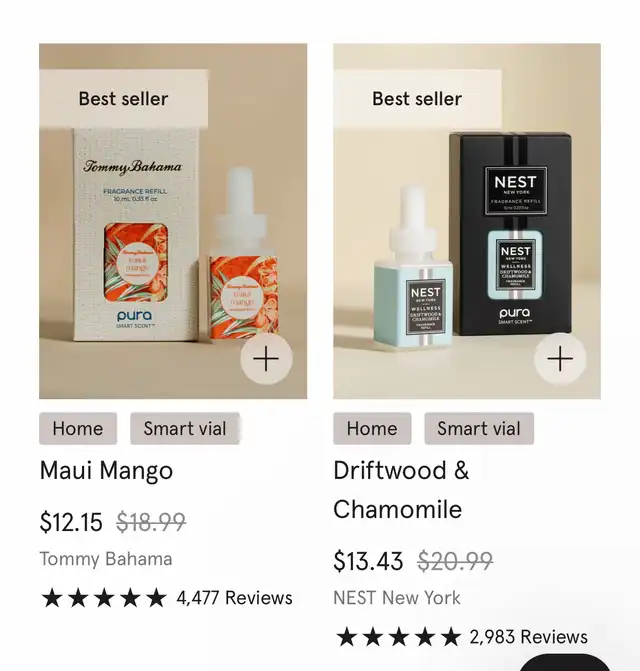The width and height of the screenshot is (640, 671).
Task: Open the Maui Mango product image
Action: [x=173, y=221]
